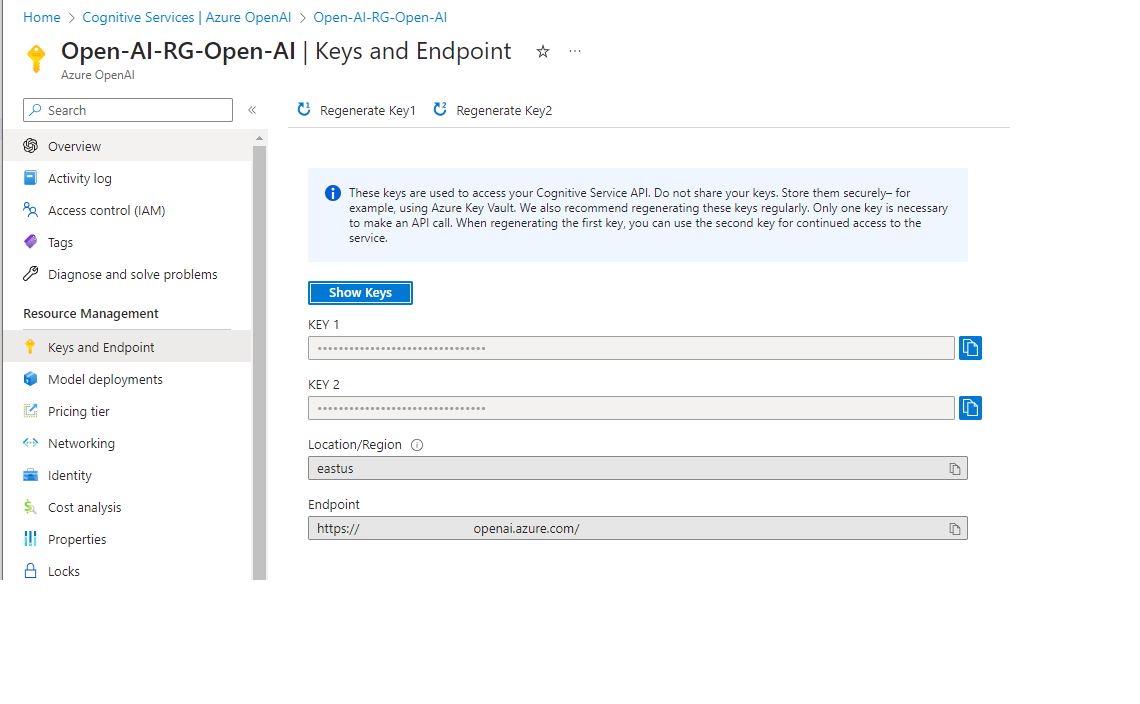Copy KEY 2 to clipboard
This screenshot has height=704, width=1140.
(x=970, y=408)
